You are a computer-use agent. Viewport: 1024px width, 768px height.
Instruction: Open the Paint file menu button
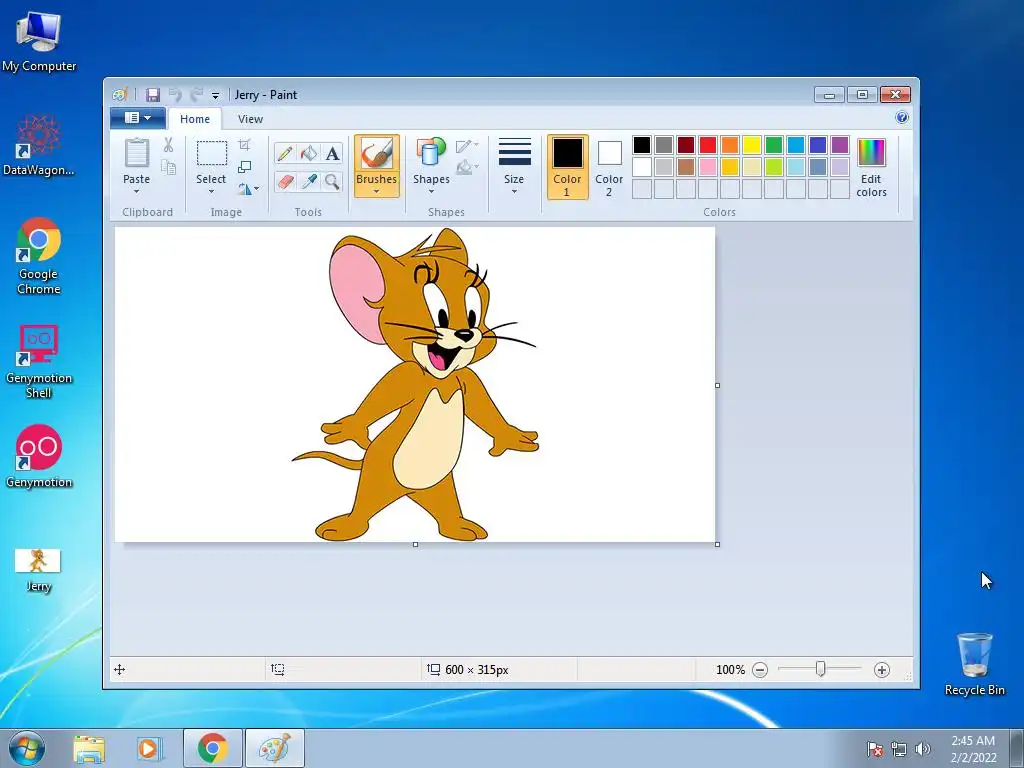[138, 118]
